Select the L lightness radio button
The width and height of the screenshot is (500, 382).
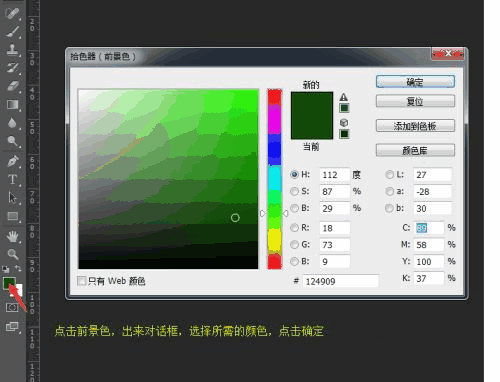389,174
